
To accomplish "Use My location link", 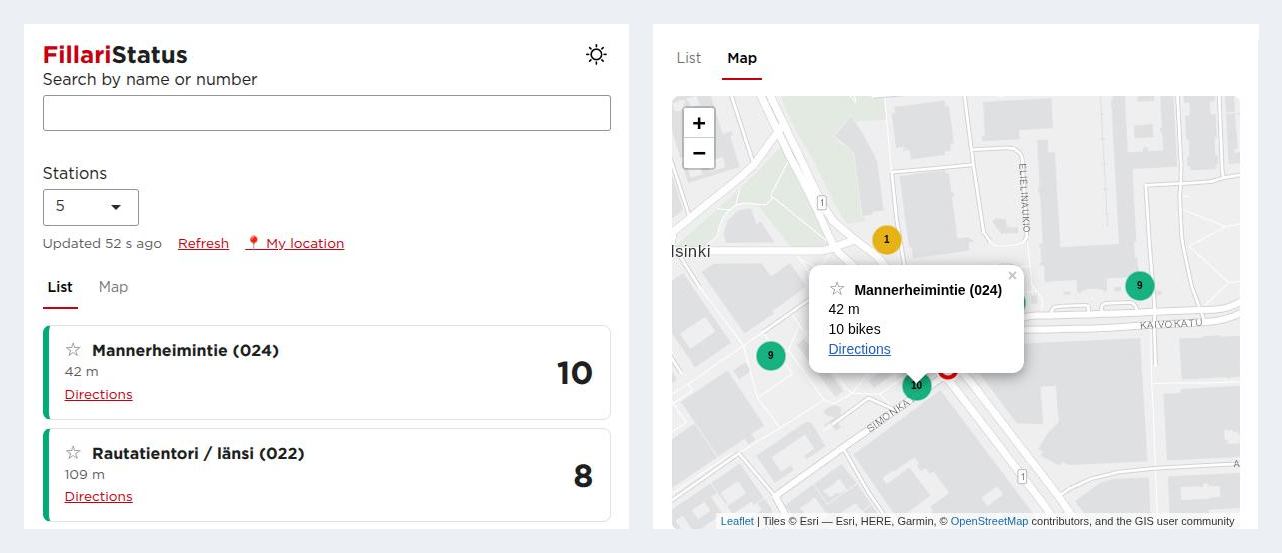I will 295,243.
